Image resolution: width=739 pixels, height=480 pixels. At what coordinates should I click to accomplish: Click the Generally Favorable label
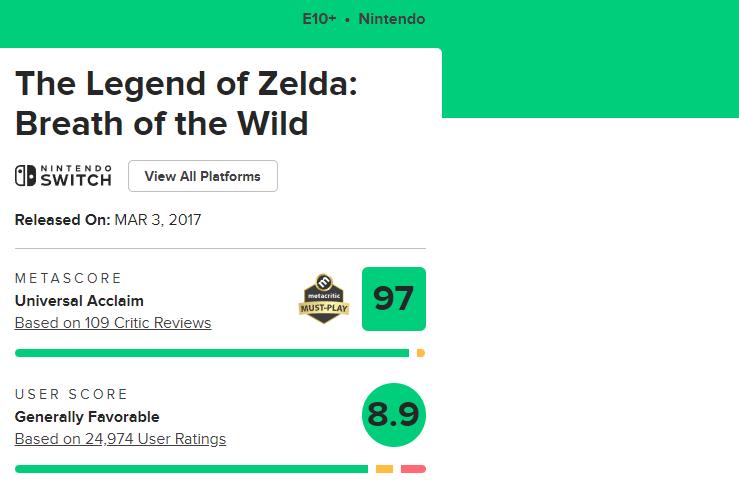tap(87, 416)
